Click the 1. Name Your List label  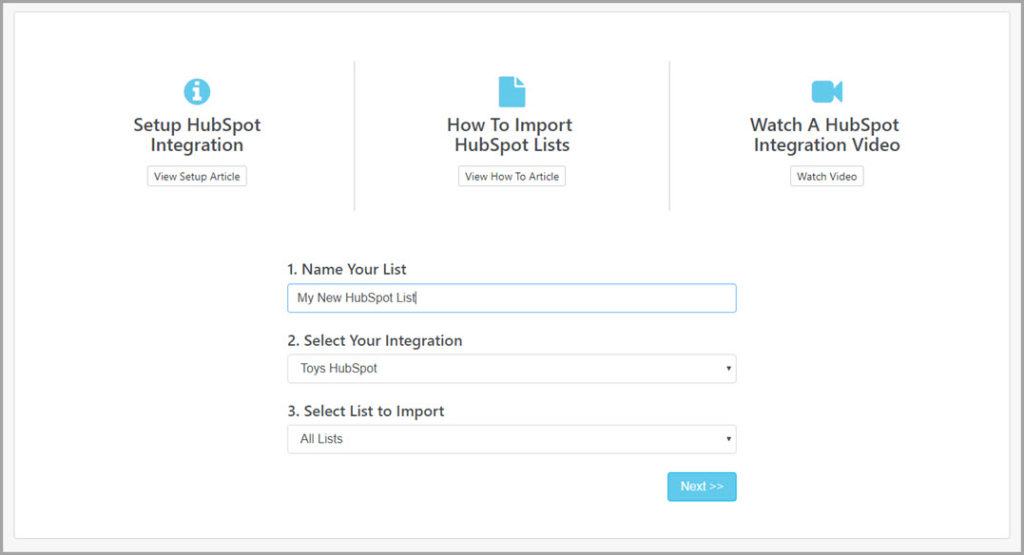(347, 269)
